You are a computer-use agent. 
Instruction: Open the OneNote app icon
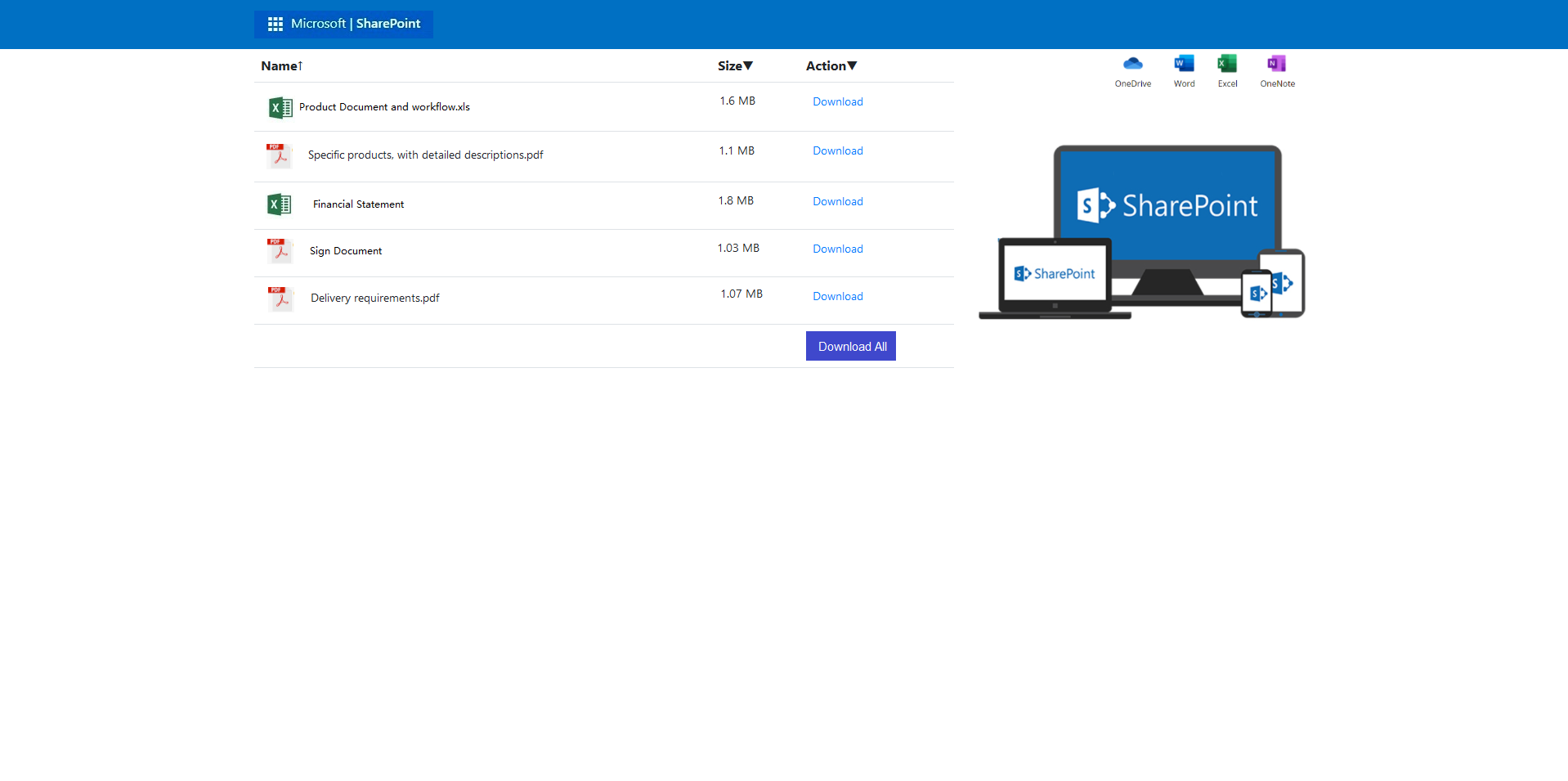tap(1277, 64)
